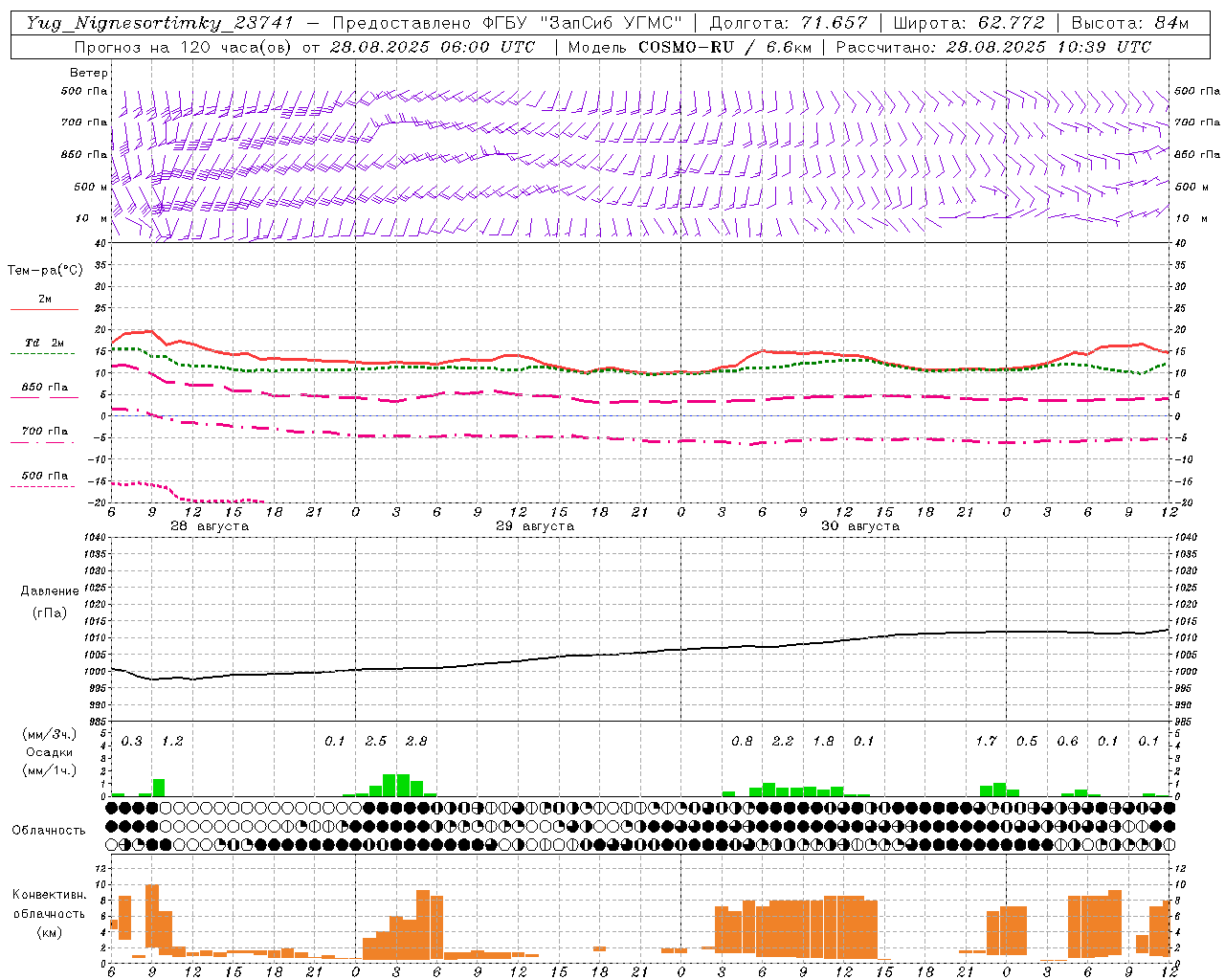The image size is (1225, 980).
Task: Click the 'Td 2м' dew point legend entry
Action: click(45, 343)
